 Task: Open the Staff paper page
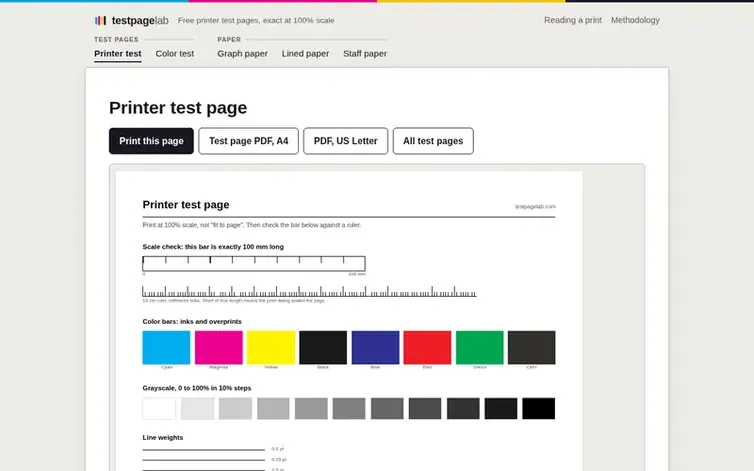coord(365,53)
